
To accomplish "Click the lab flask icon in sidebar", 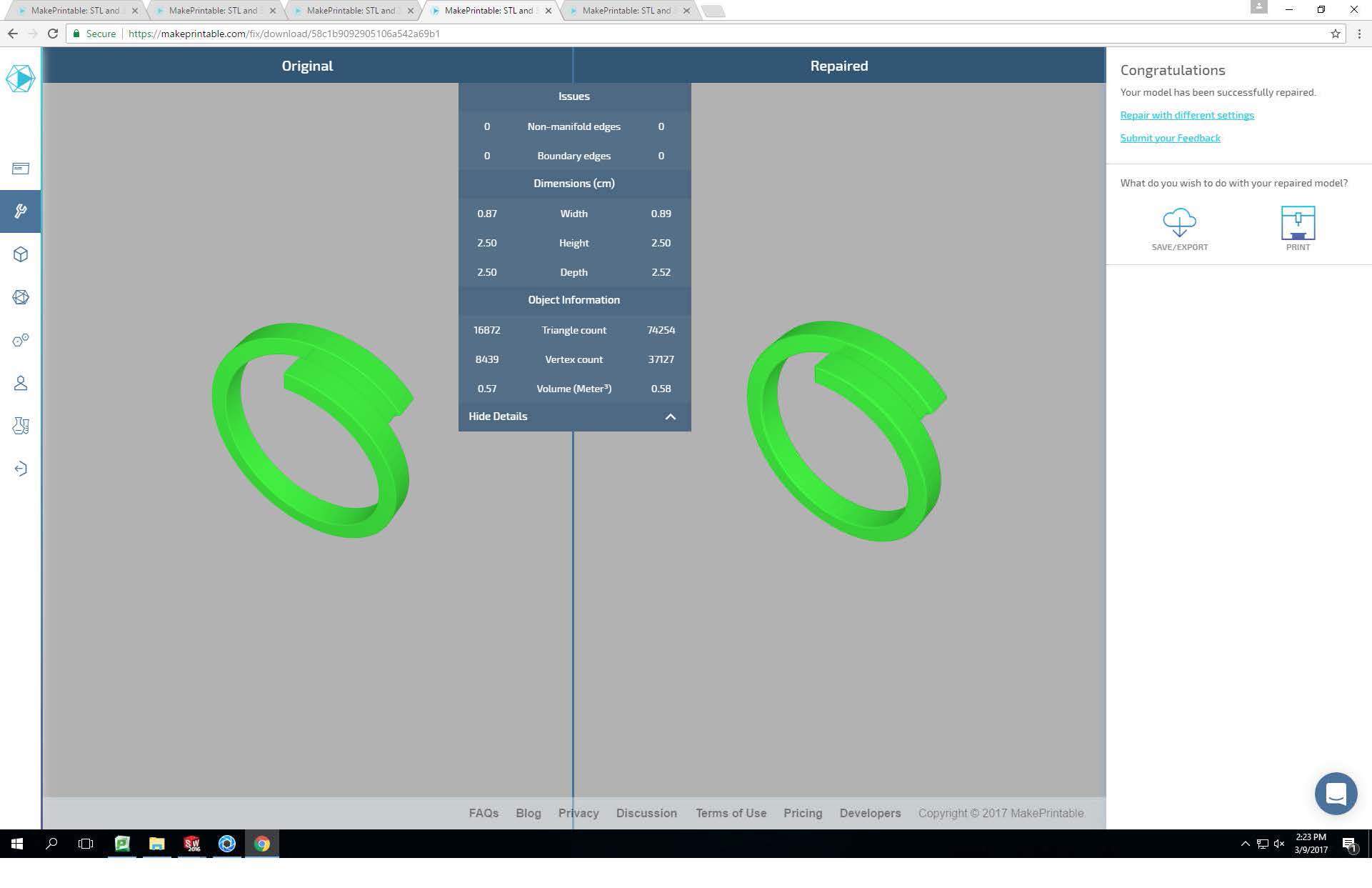I will click(21, 426).
